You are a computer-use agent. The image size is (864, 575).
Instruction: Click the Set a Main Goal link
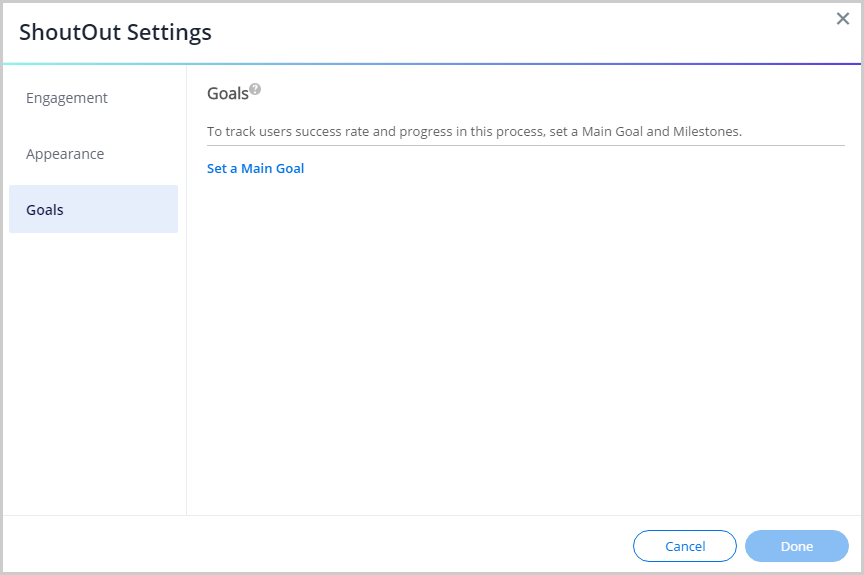point(255,168)
